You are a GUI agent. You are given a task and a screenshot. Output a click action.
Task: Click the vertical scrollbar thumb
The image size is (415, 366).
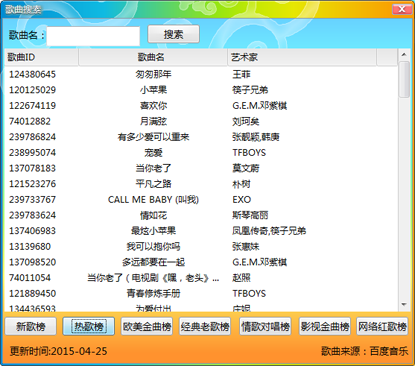click(404, 79)
